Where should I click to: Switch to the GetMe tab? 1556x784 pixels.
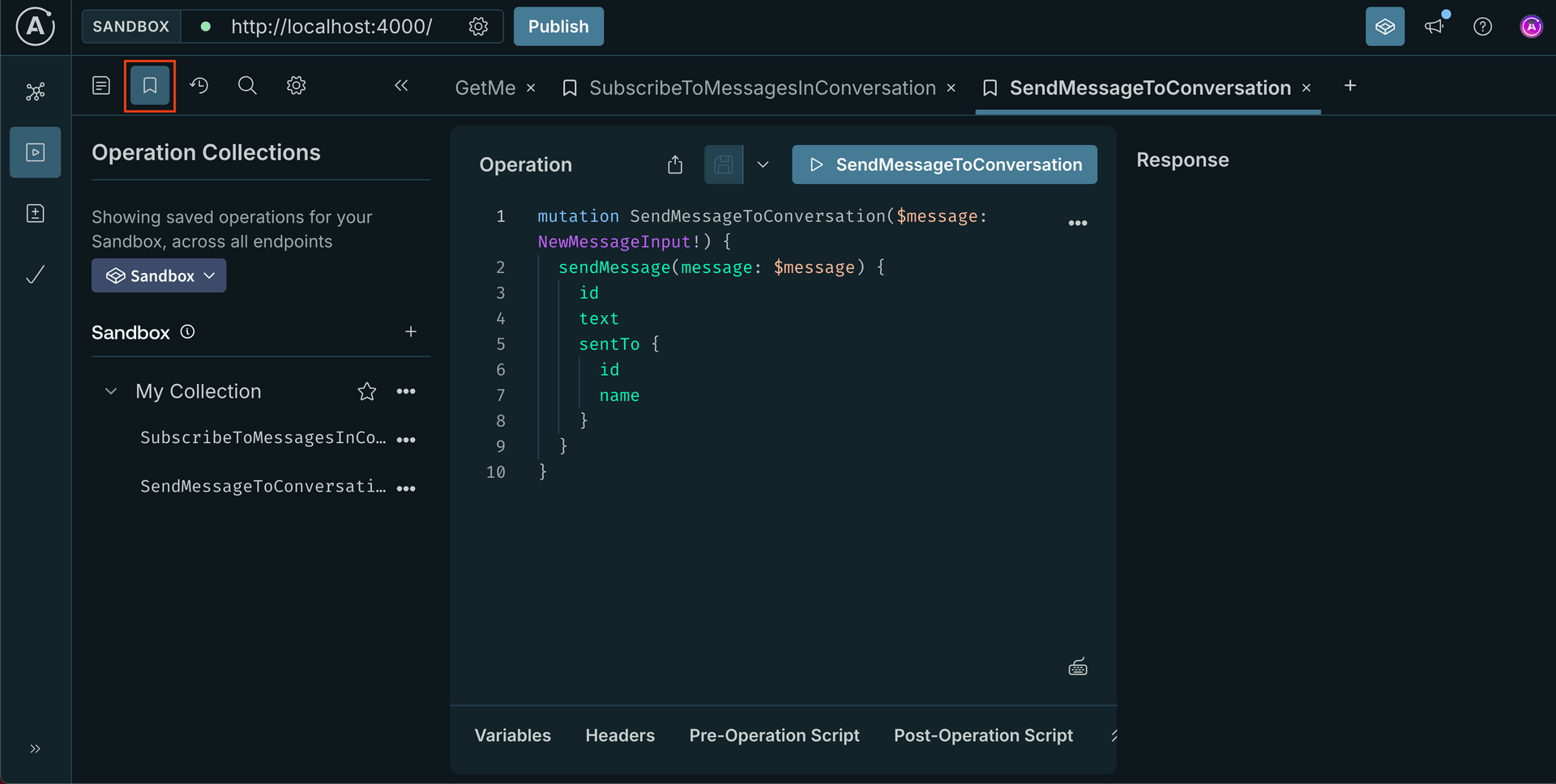click(x=485, y=87)
